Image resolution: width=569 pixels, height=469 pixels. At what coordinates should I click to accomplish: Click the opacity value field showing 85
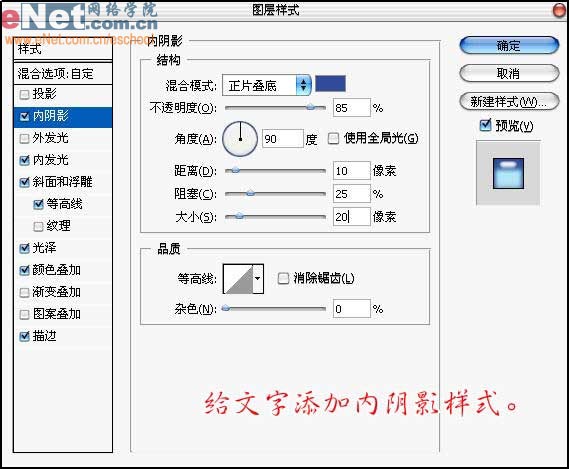click(352, 108)
